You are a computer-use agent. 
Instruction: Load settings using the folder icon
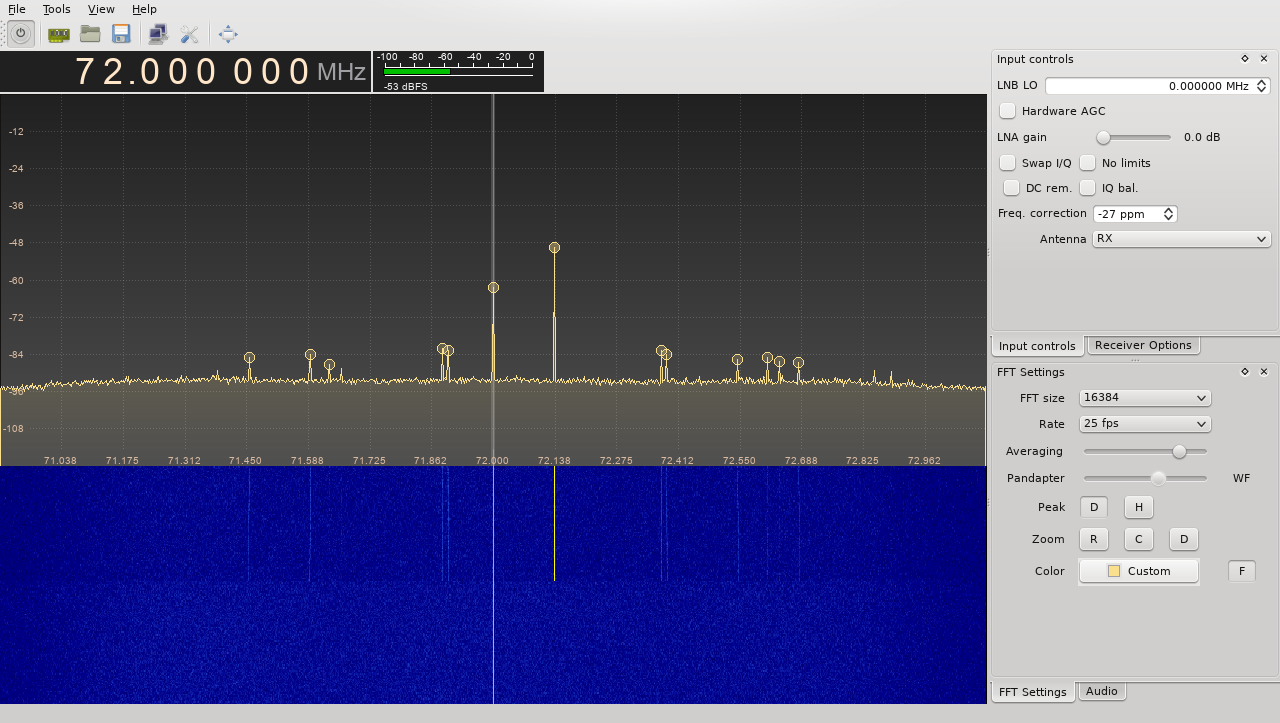coord(89,33)
